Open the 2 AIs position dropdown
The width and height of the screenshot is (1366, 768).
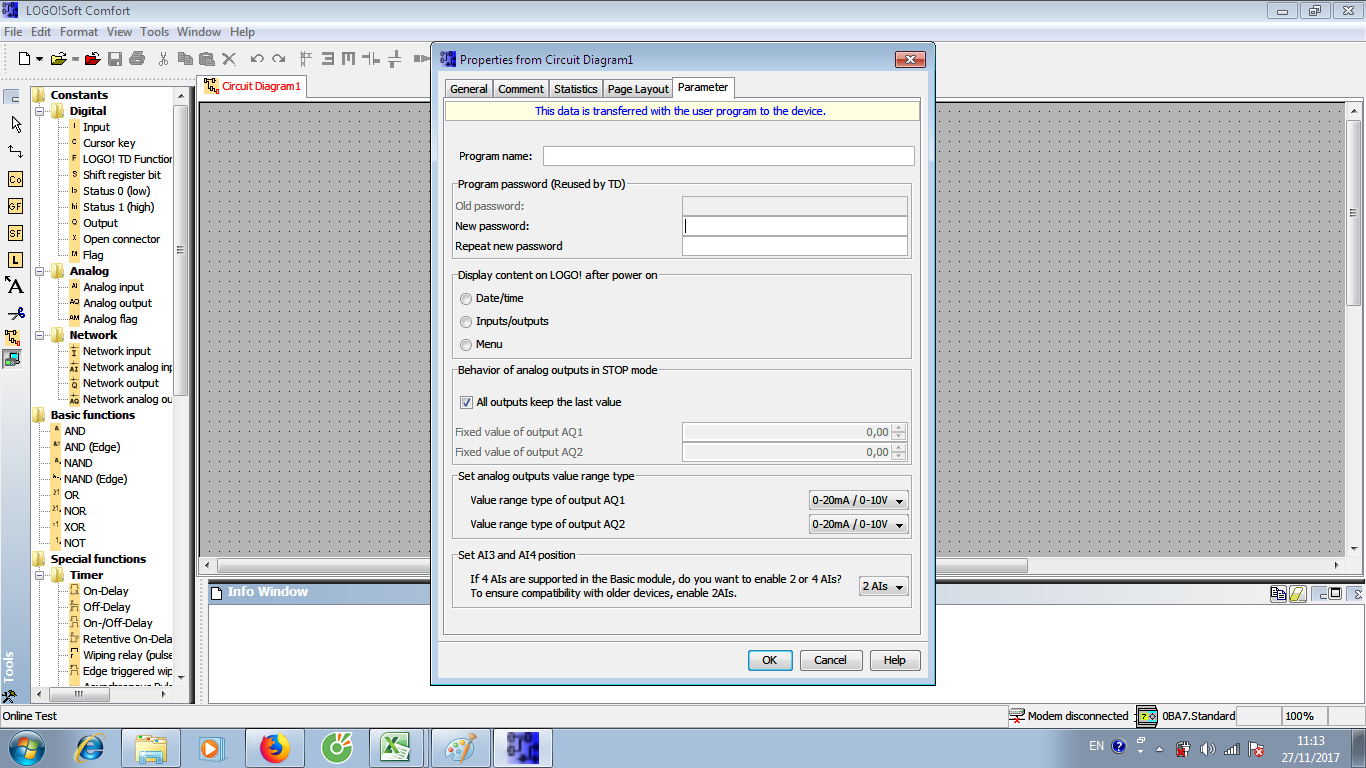[884, 587]
